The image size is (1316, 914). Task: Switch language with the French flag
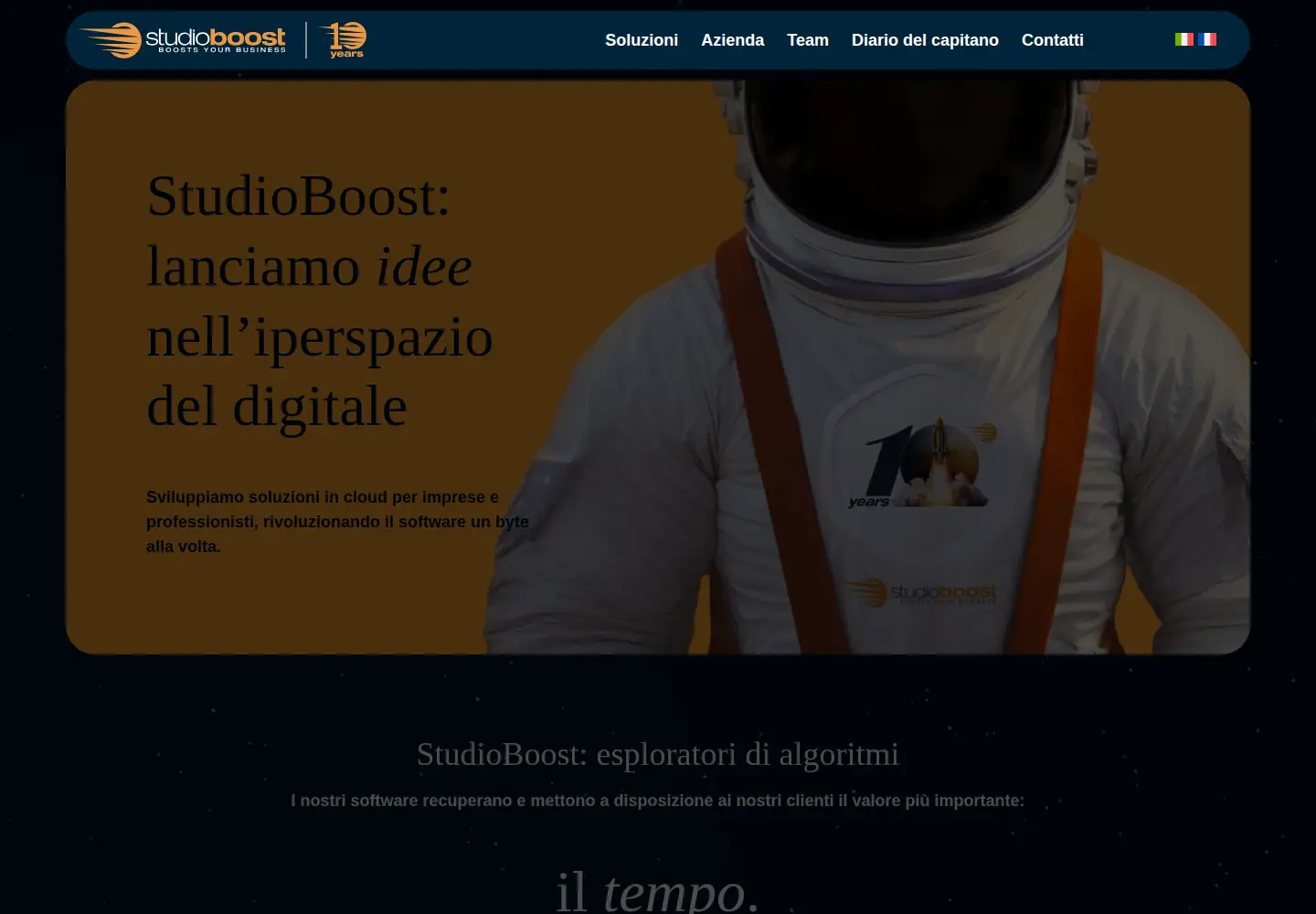click(x=1207, y=39)
